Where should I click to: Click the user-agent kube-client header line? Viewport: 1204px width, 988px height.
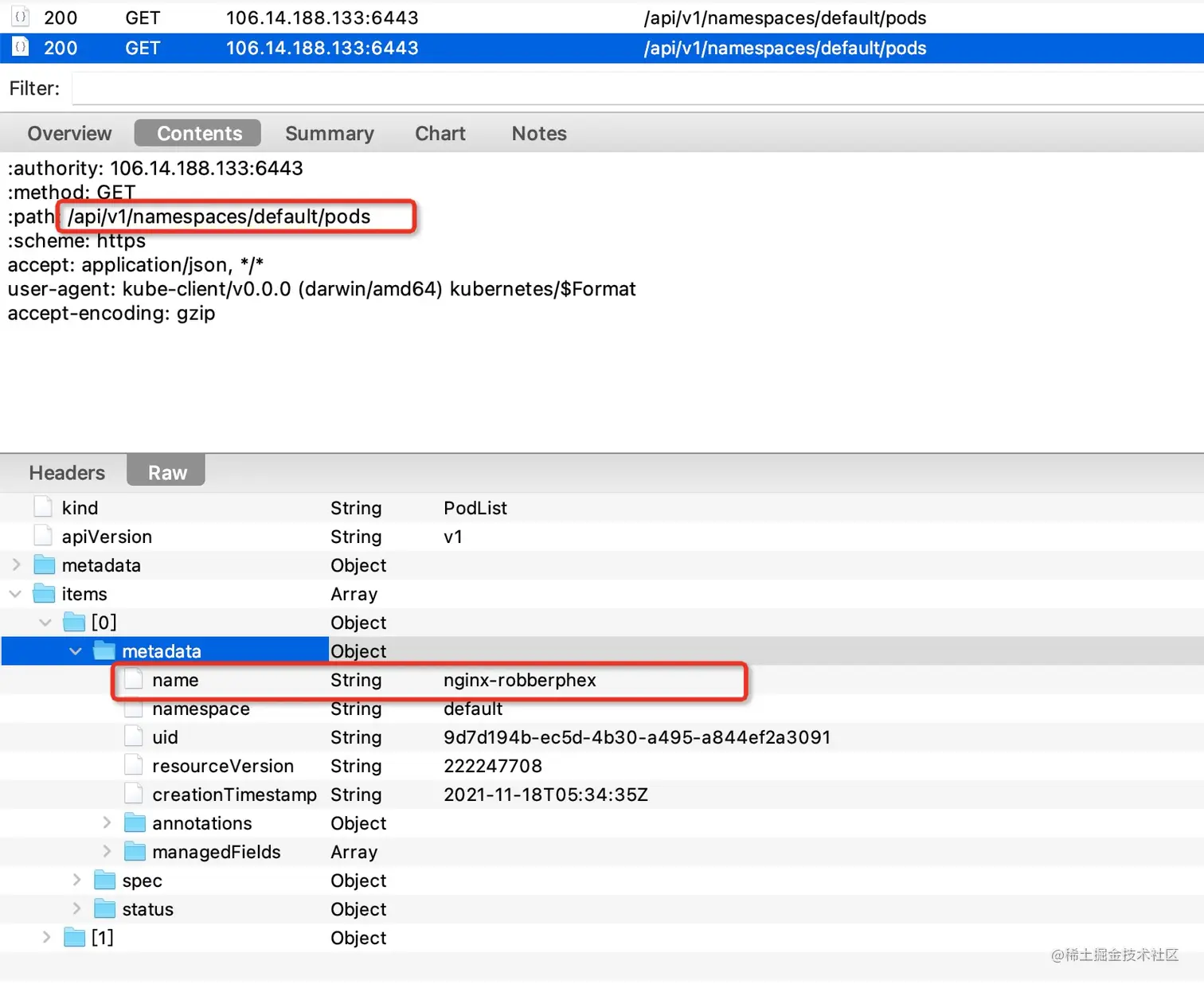click(322, 288)
